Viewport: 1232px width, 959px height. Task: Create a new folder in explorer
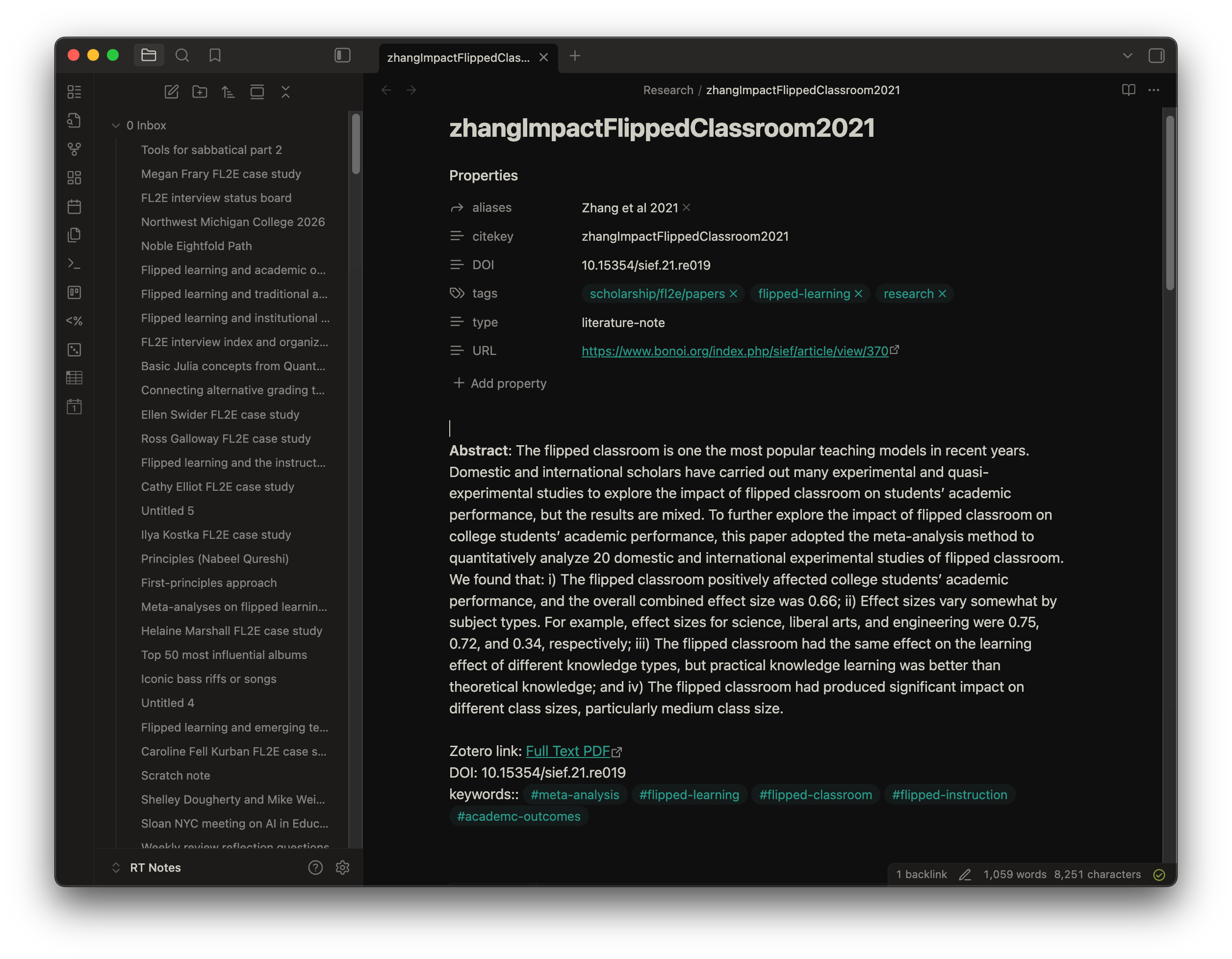[200, 91]
